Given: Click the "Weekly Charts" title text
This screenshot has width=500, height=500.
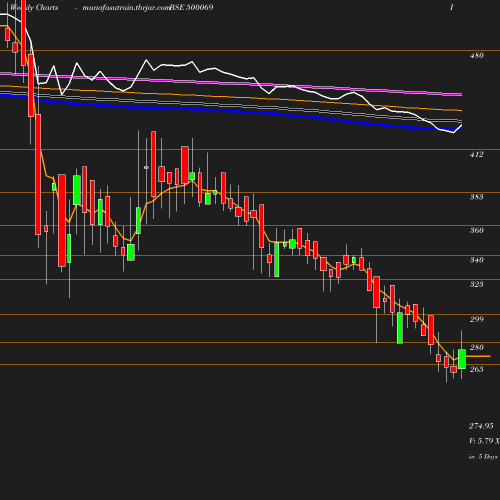Looking at the screenshot, I should (x=34, y=8).
